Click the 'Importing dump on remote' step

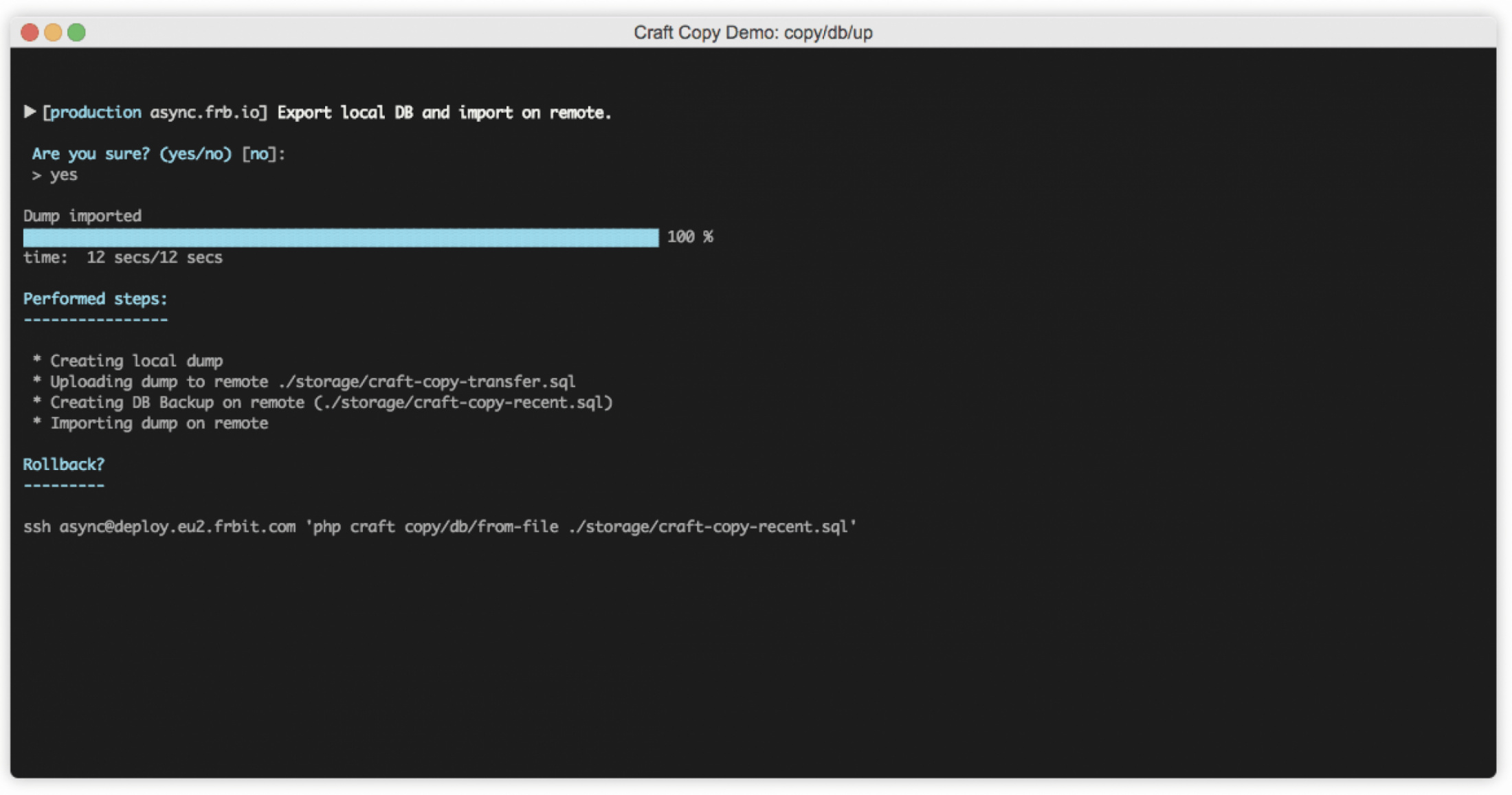click(159, 423)
